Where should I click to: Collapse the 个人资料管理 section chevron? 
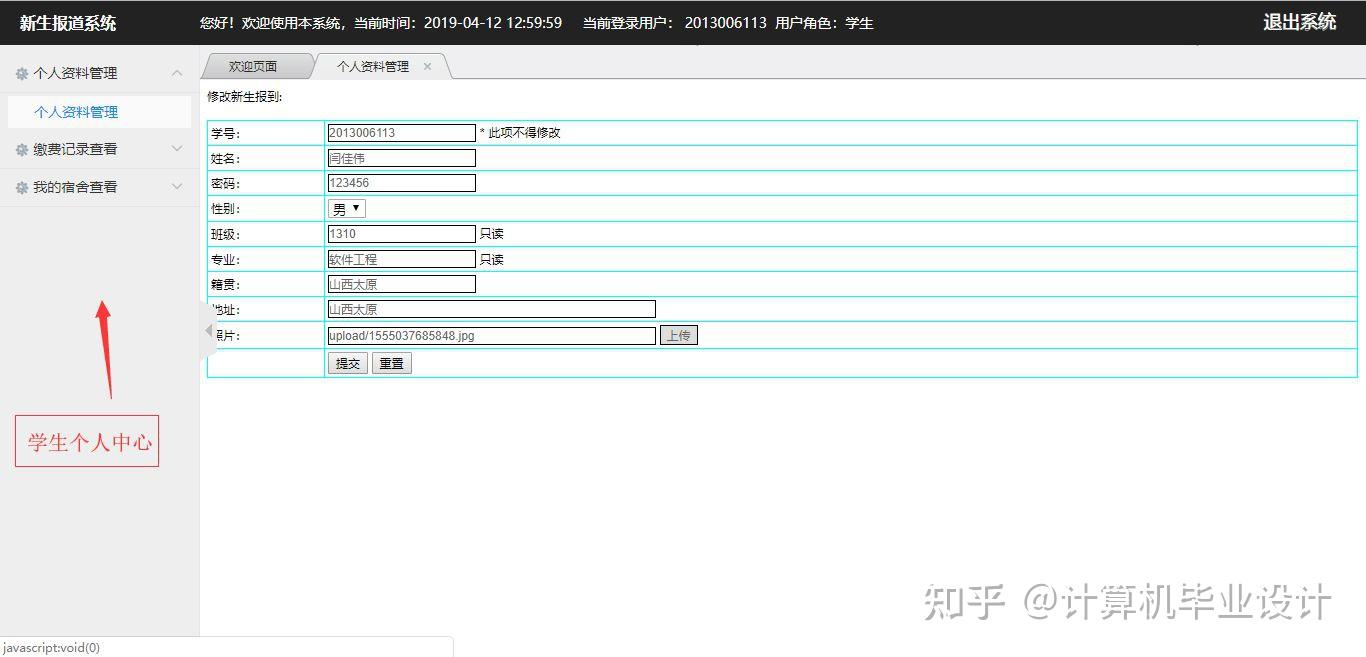pos(177,73)
